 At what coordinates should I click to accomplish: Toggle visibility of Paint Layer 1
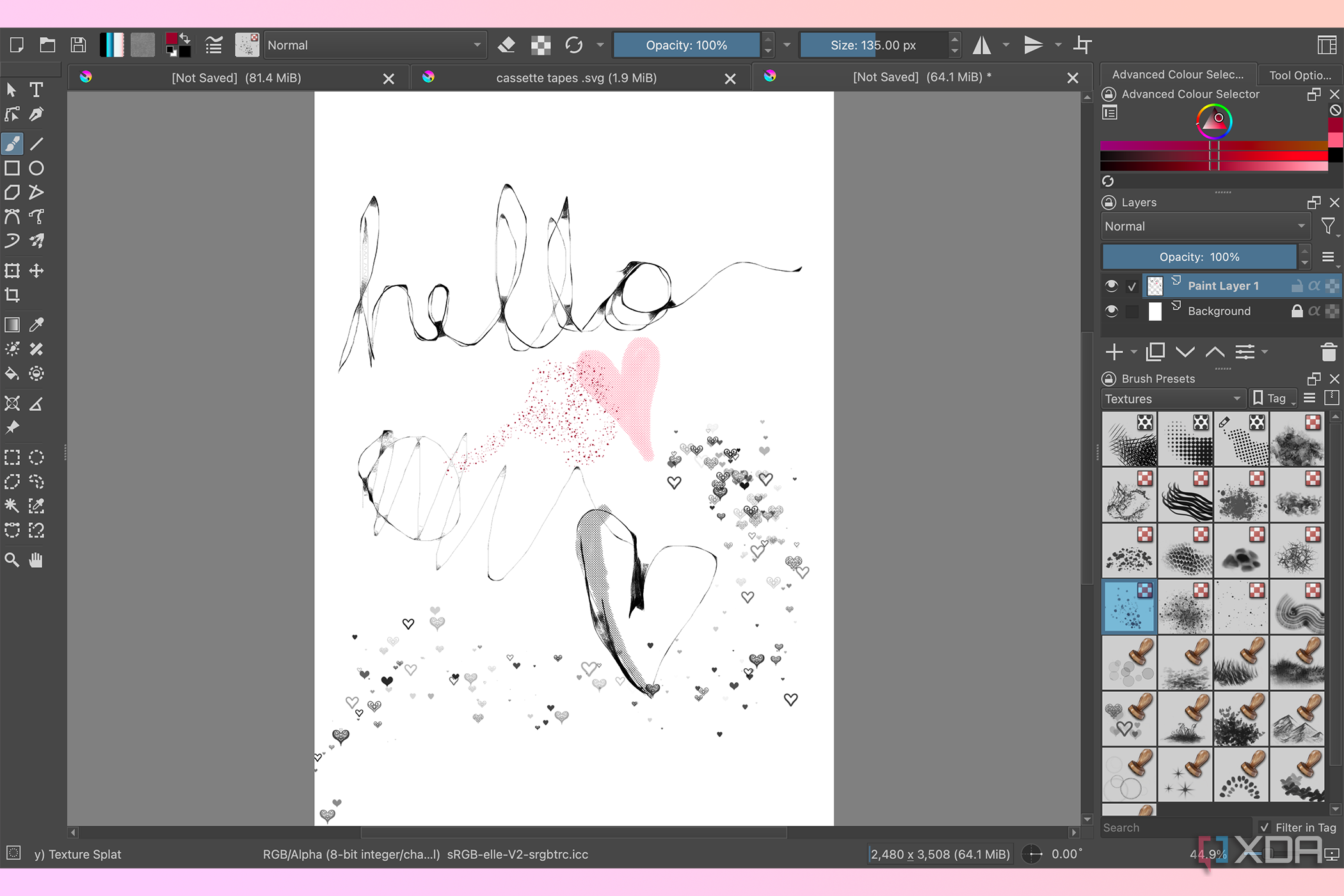tap(1112, 285)
